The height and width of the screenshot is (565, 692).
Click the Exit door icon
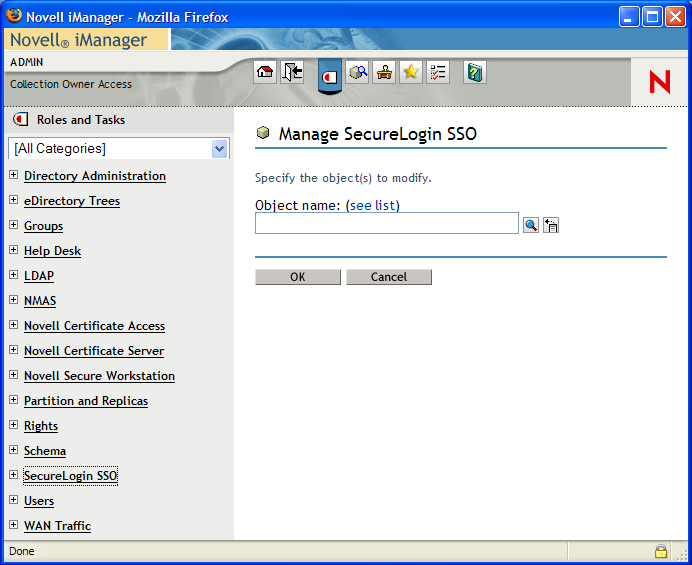pos(292,72)
